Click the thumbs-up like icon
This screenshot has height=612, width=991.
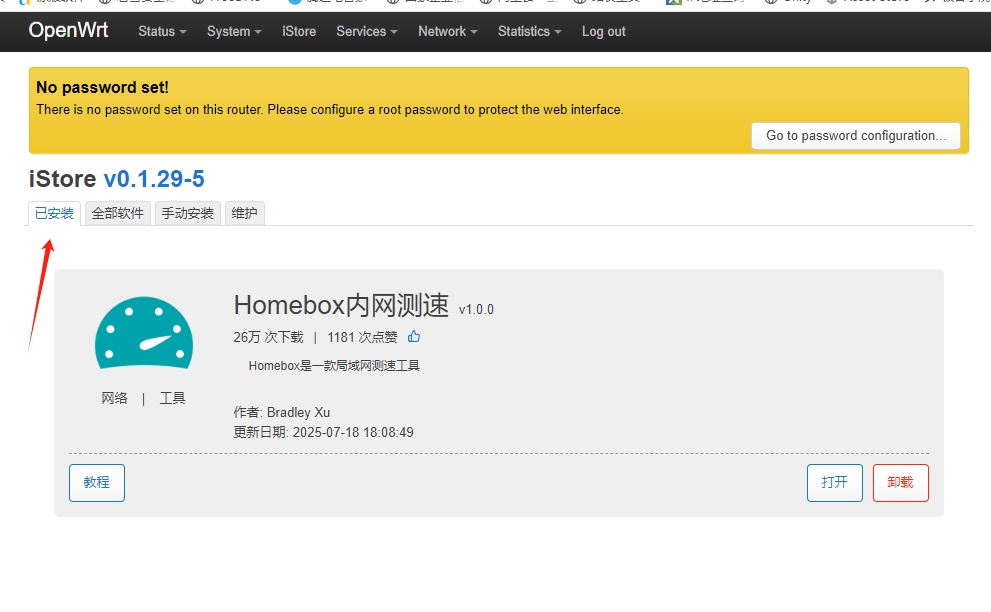414,336
